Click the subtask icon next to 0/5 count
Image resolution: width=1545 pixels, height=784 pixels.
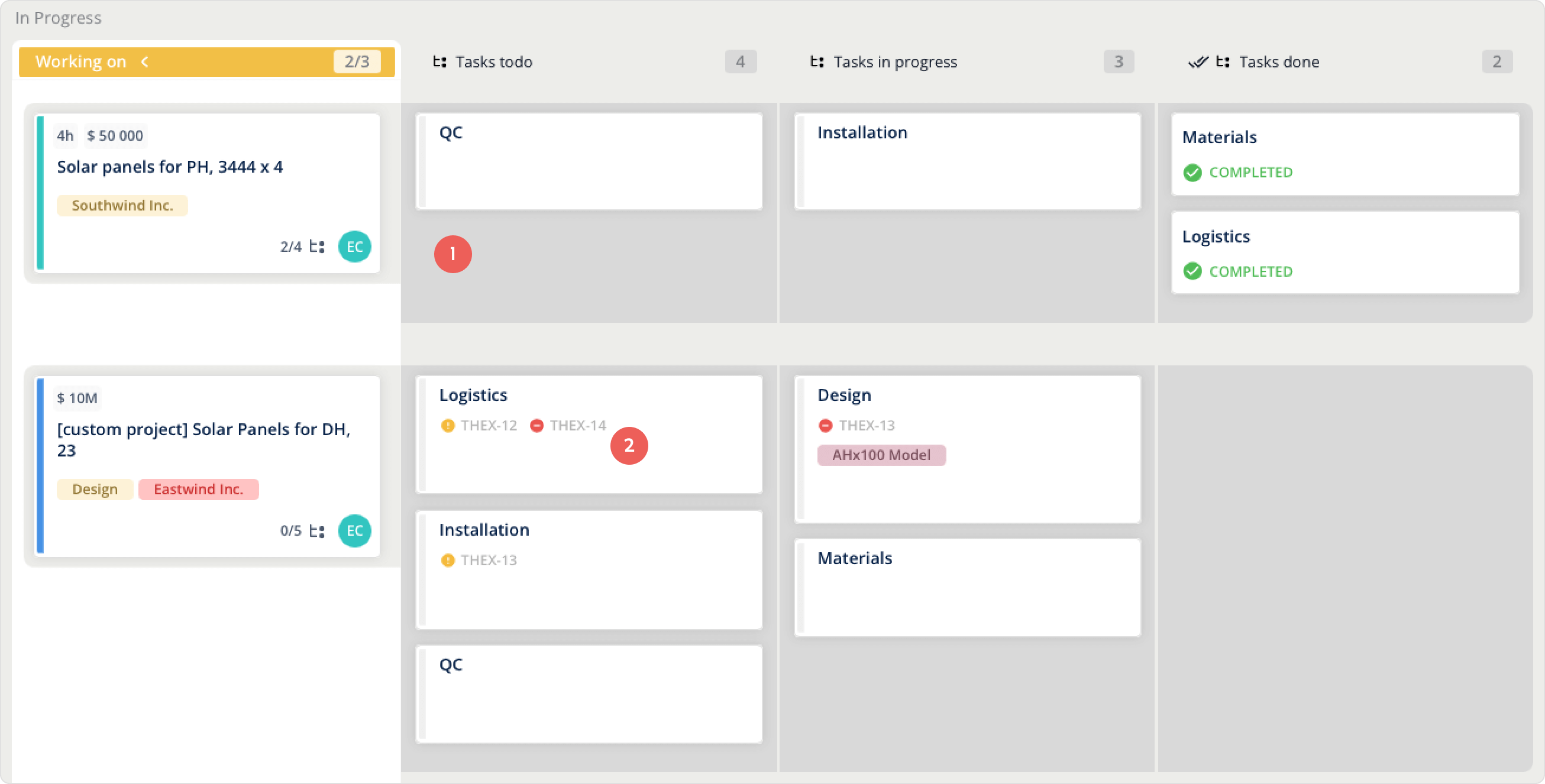pyautogui.click(x=316, y=530)
